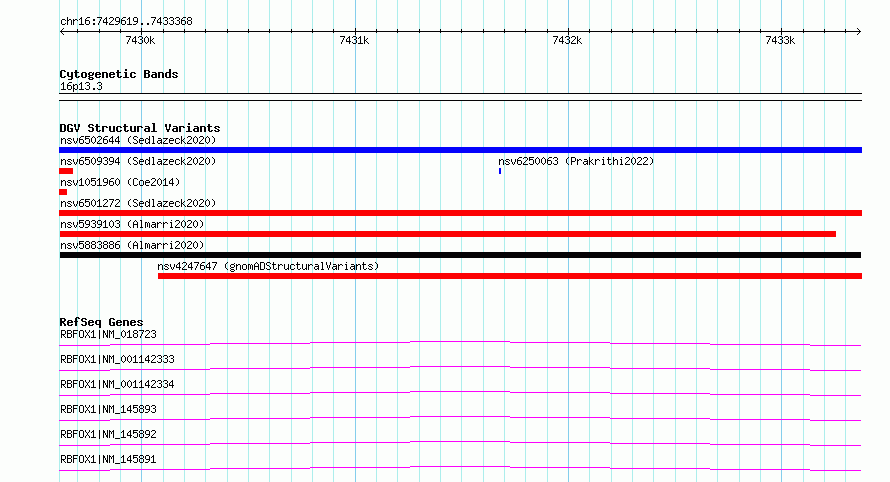Image resolution: width=890 pixels, height=482 pixels.
Task: Open the nsv5939103 (Almarri2020) label
Action: point(132,224)
